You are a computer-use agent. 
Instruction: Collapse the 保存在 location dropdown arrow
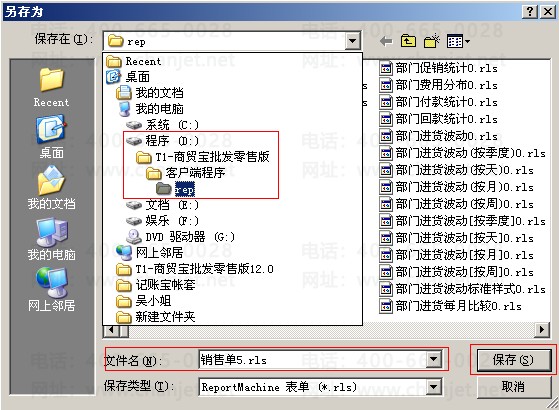click(x=352, y=41)
